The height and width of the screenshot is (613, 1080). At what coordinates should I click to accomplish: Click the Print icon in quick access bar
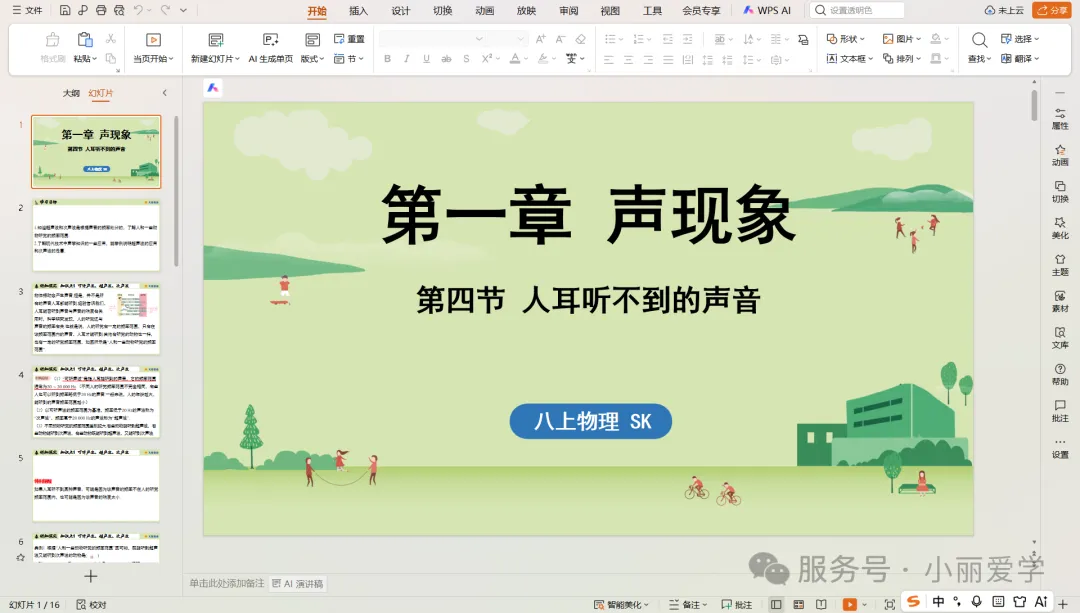click(101, 10)
